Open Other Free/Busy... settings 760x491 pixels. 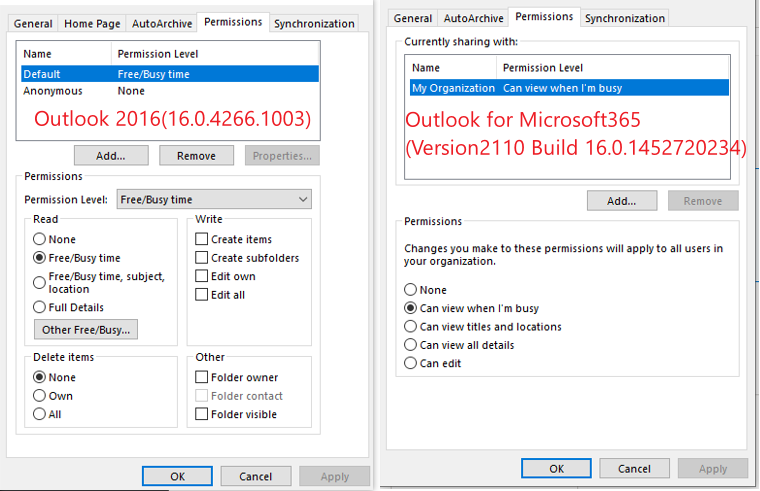tap(86, 330)
